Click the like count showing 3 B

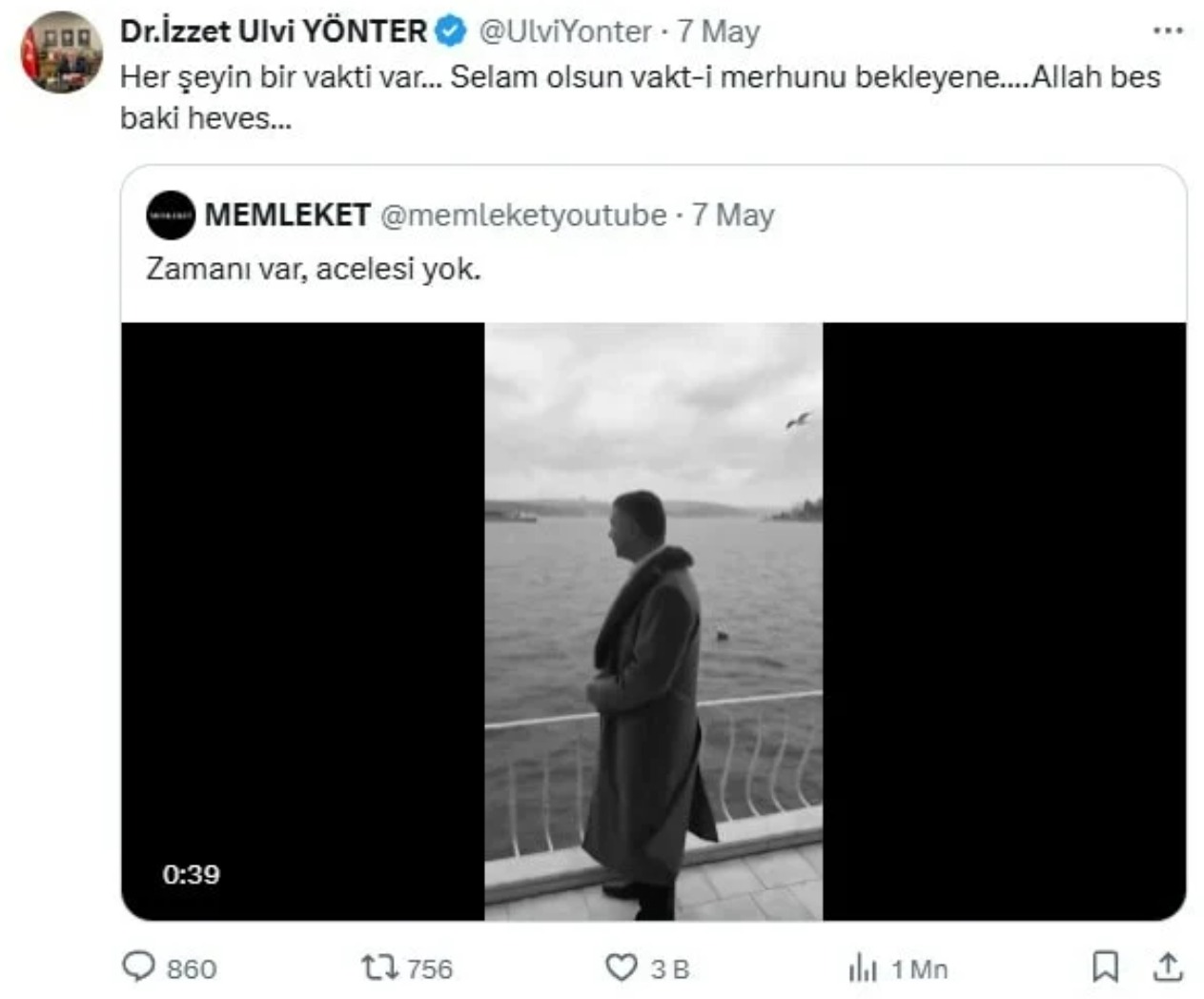pyautogui.click(x=670, y=968)
